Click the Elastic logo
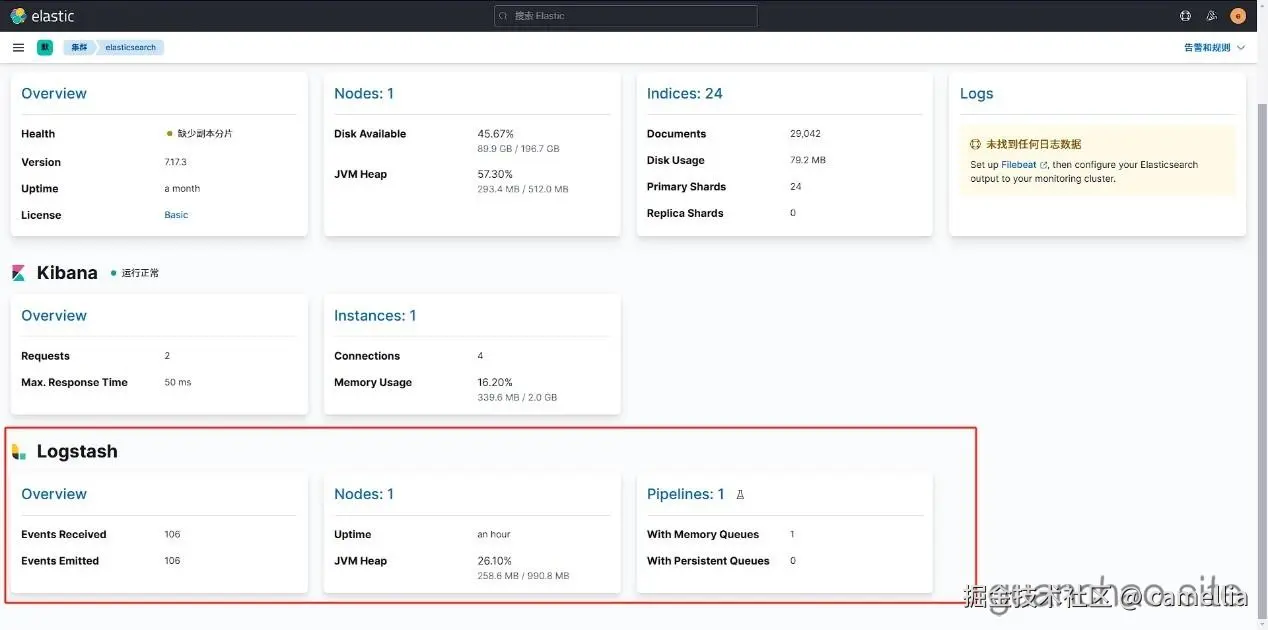 [42, 16]
